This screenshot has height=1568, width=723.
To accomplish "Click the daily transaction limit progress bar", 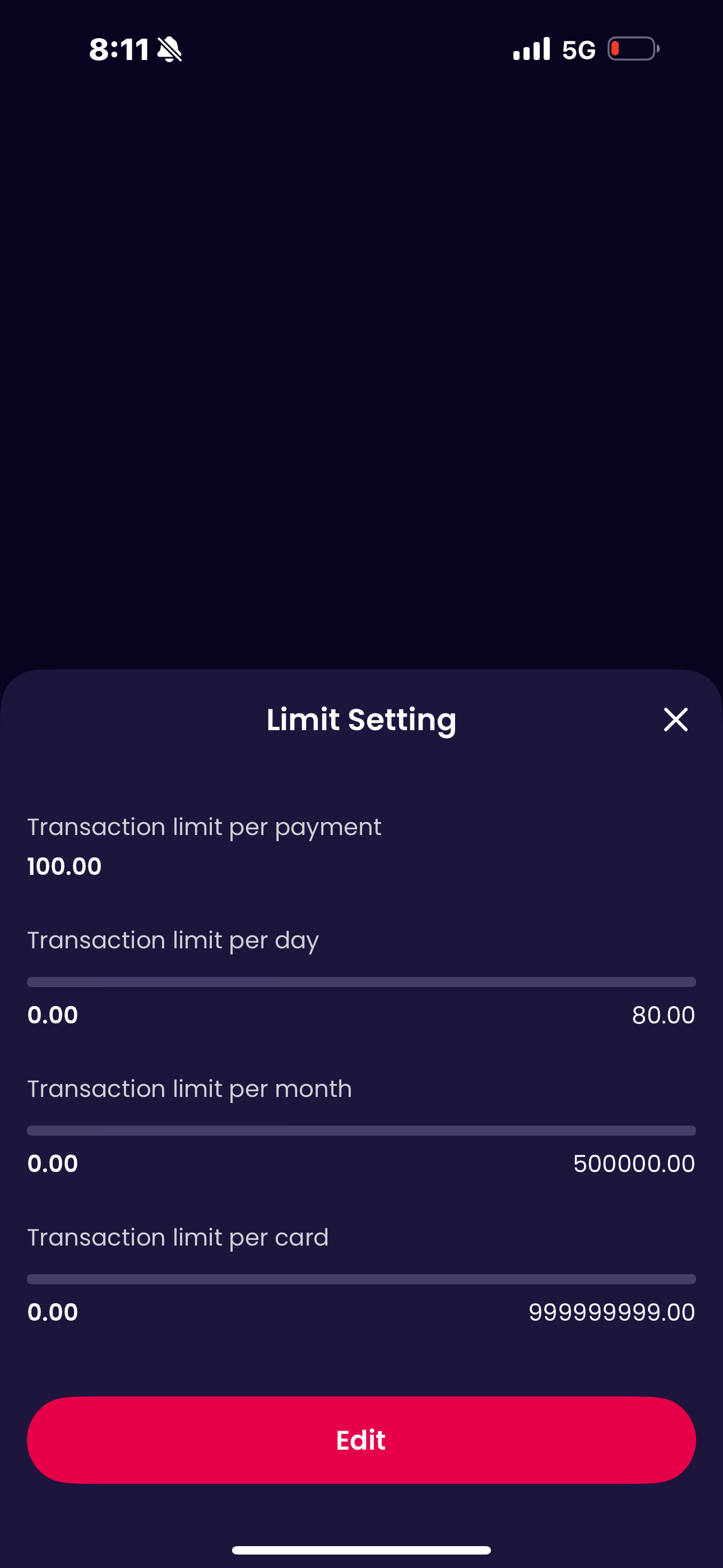I will [361, 982].
